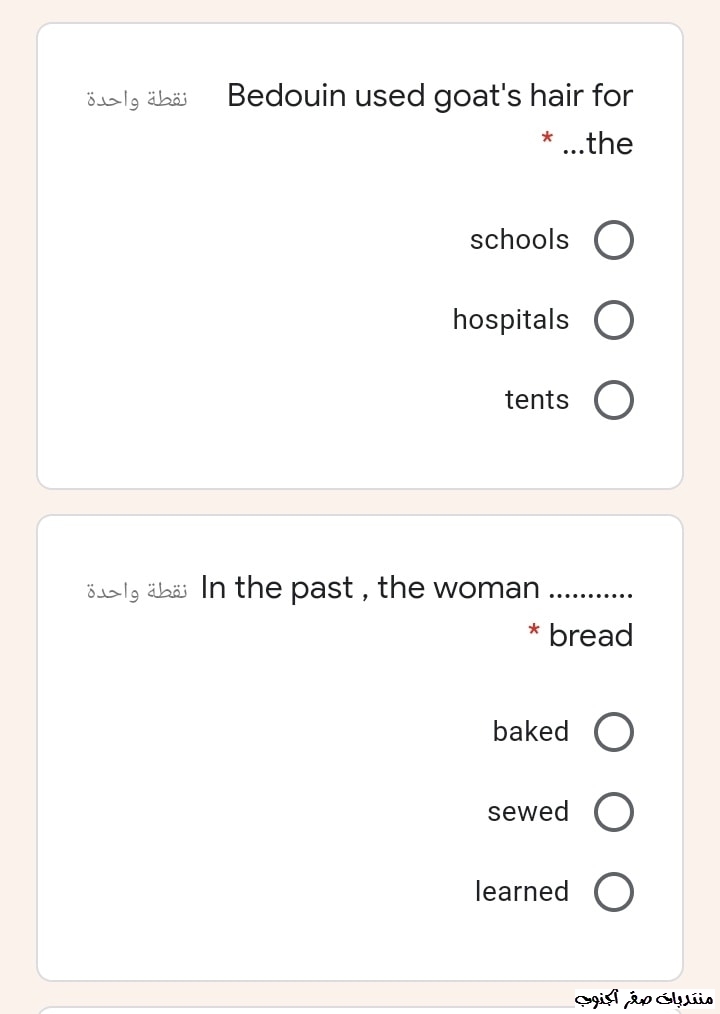Select the "hospitals" radio circle
720x1014 pixels.
tap(614, 321)
